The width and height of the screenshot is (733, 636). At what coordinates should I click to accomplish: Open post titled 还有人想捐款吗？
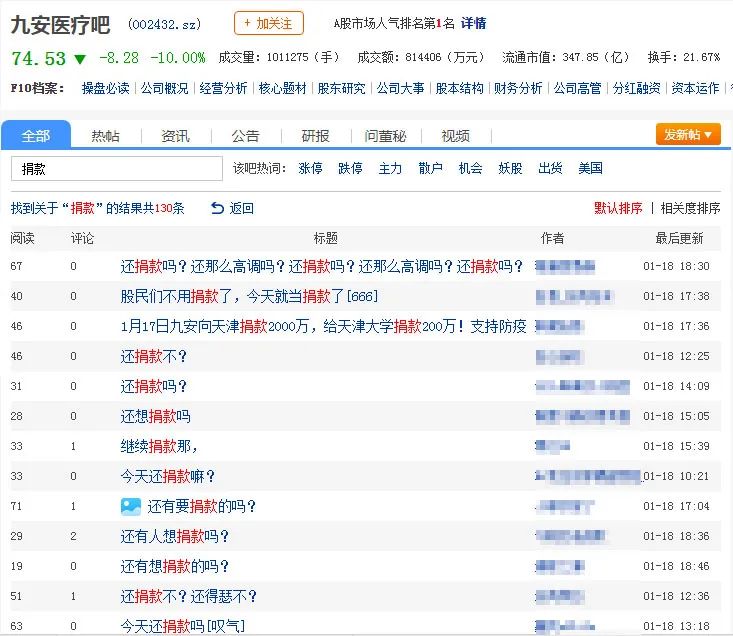point(175,536)
